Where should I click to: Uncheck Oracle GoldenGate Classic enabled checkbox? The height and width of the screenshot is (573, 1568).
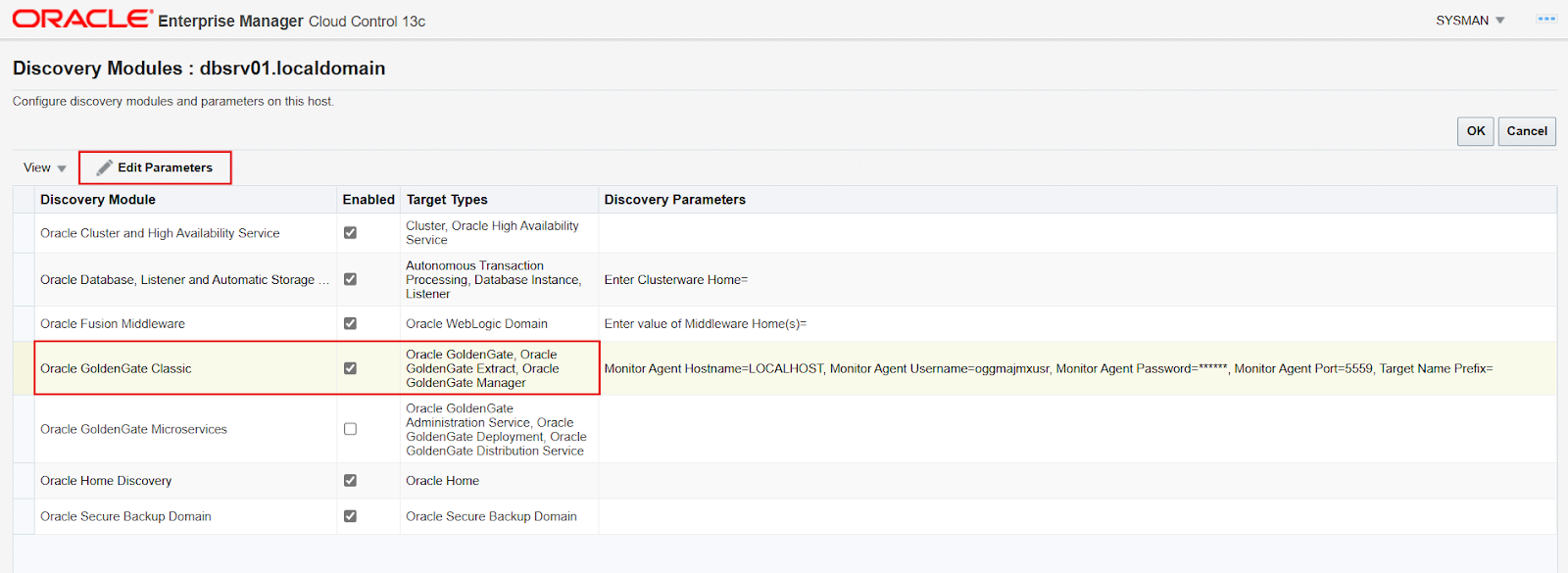click(350, 368)
